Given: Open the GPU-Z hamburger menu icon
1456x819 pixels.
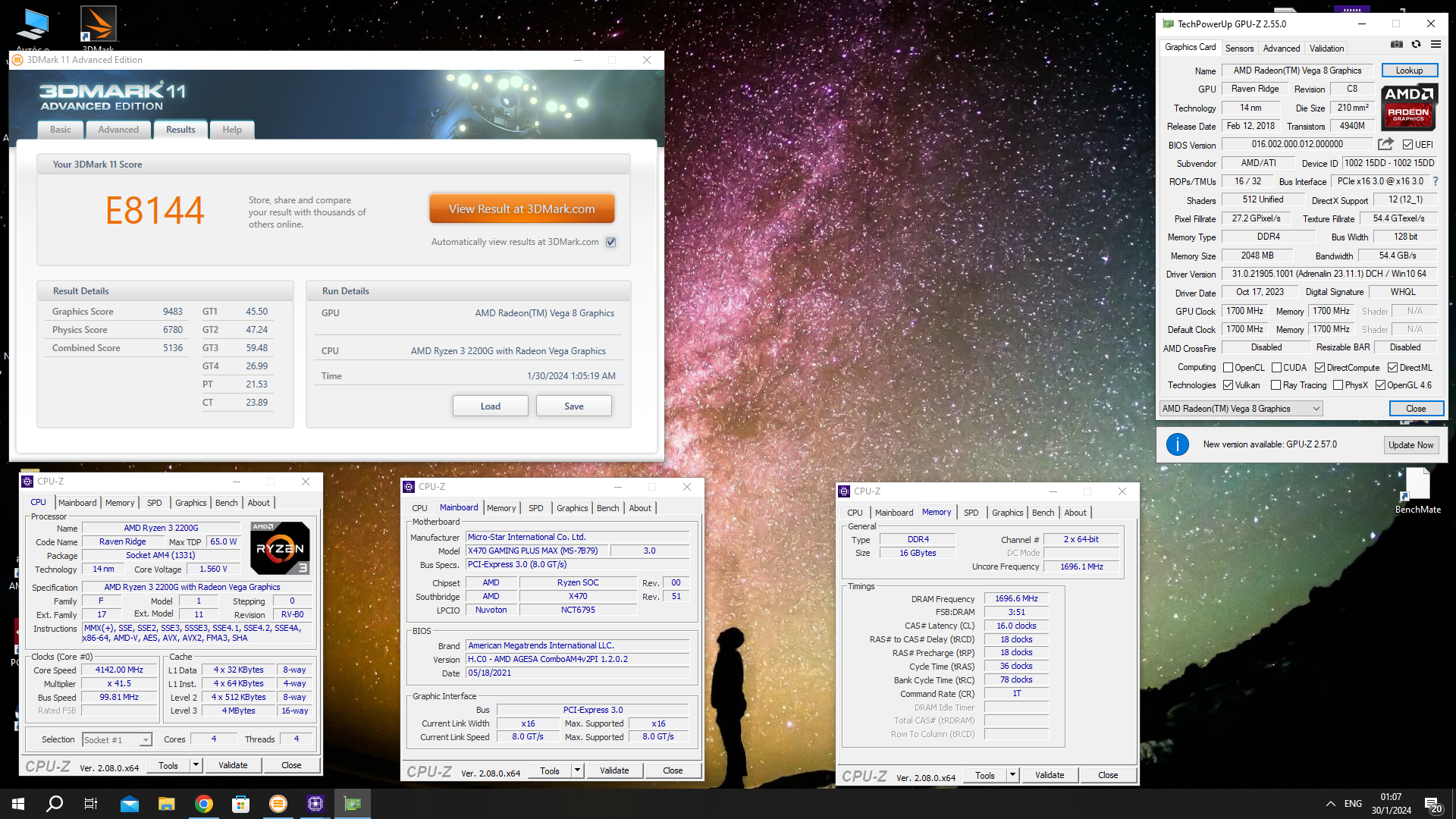Looking at the screenshot, I should click(x=1436, y=45).
